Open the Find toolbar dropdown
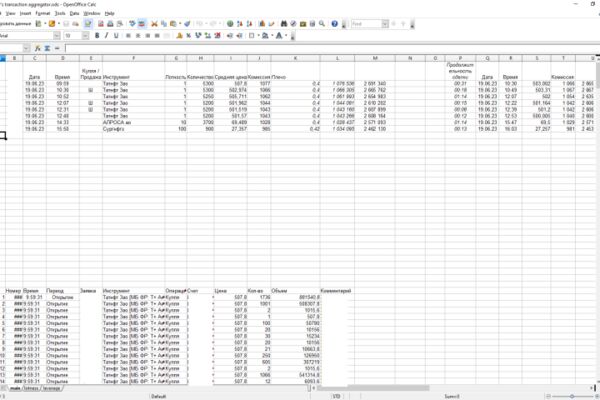 385,24
